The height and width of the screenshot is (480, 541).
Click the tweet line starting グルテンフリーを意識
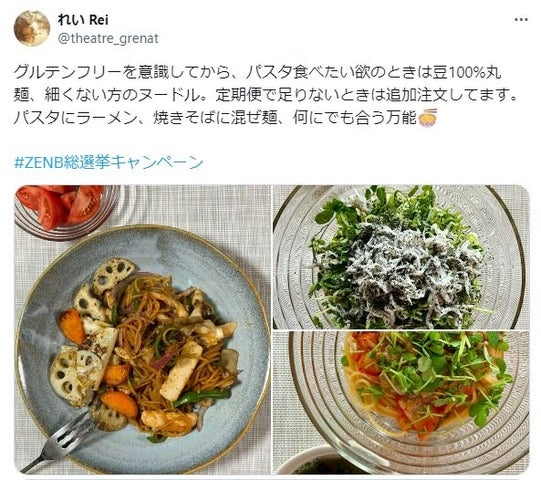(257, 72)
